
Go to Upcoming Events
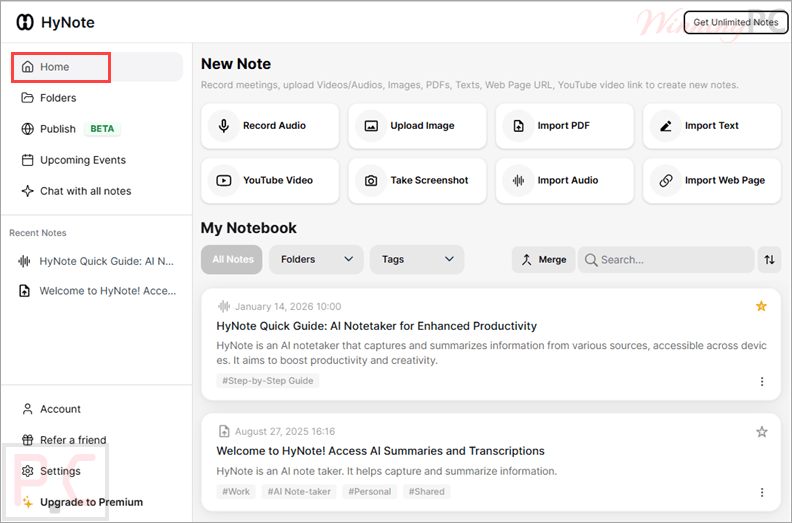pos(73,160)
